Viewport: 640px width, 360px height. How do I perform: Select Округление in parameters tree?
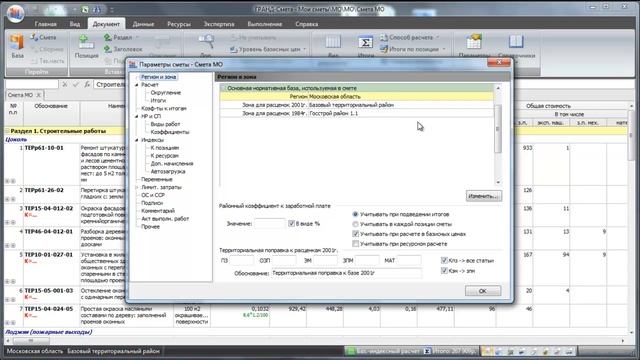coord(166,93)
